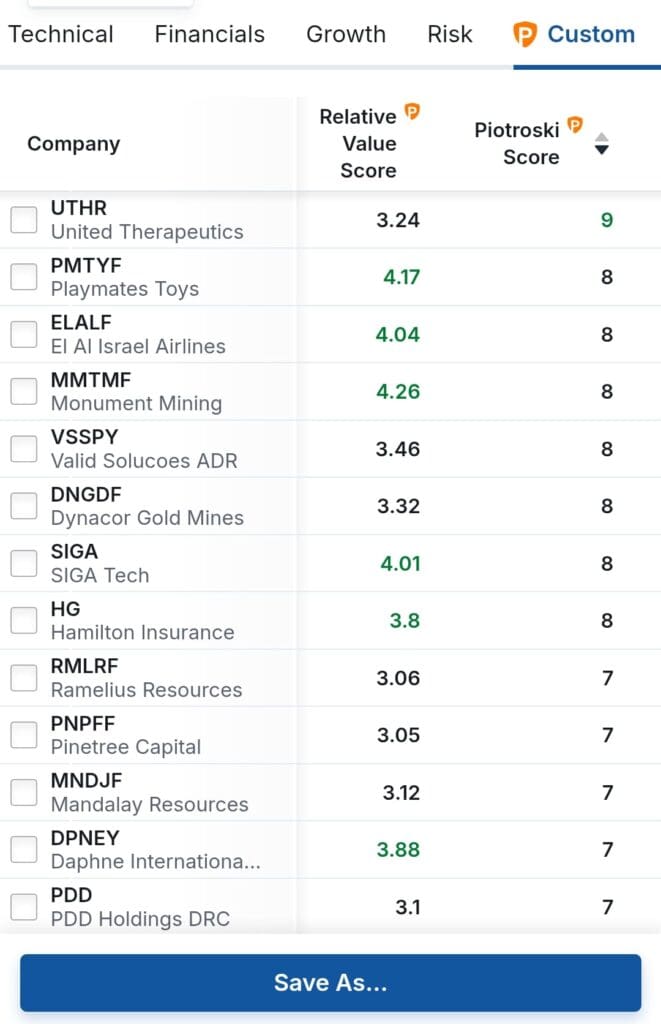
Task: Open the HG Hamilton Insurance company link
Action: 142,621
